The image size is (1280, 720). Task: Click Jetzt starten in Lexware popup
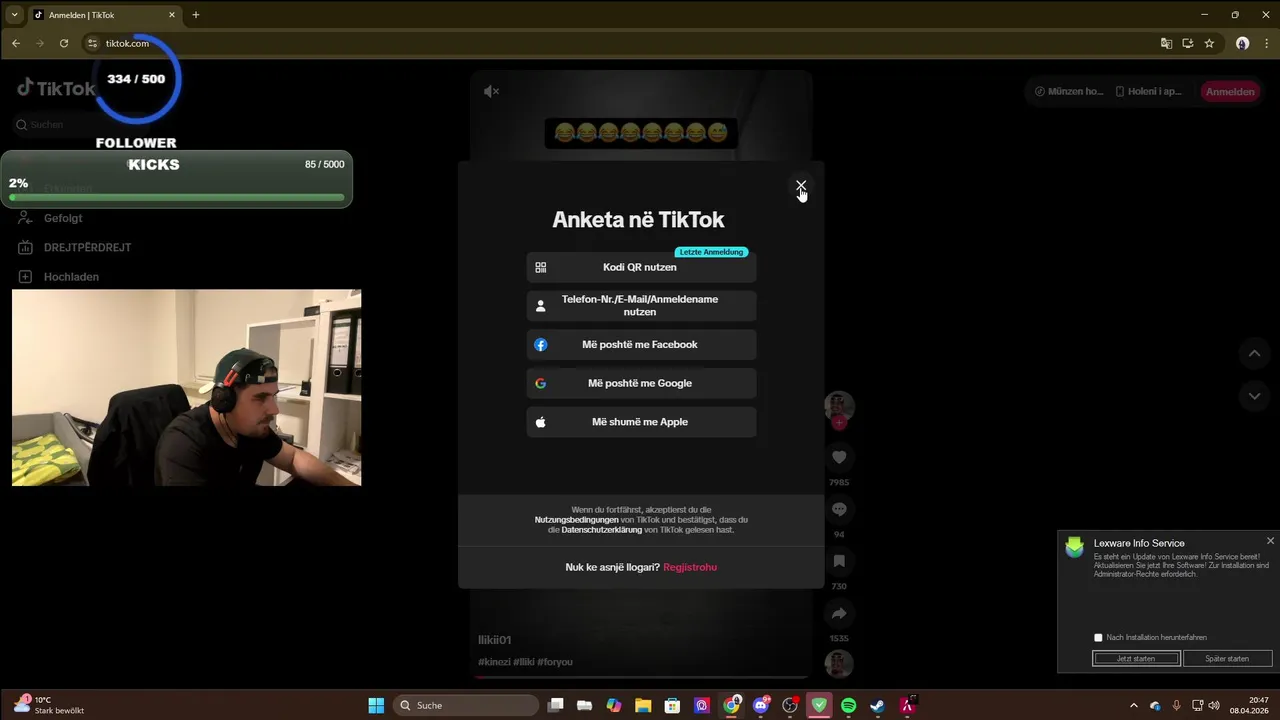click(x=1136, y=659)
